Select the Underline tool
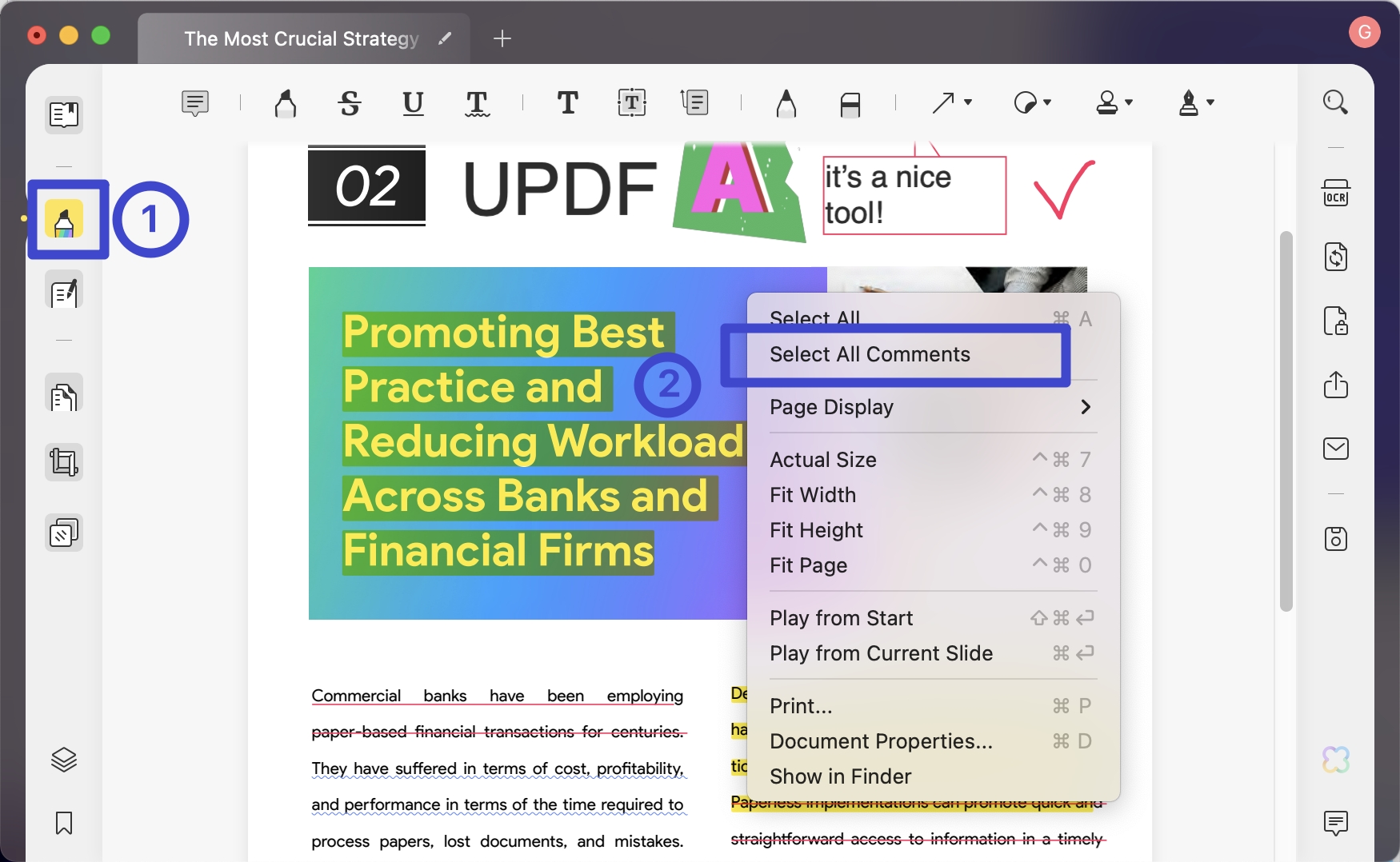The height and width of the screenshot is (862, 1400). 413,103
